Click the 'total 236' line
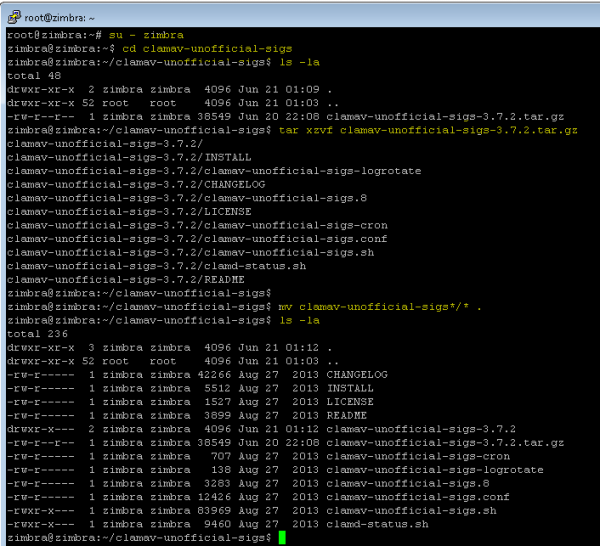Image resolution: width=600 pixels, height=546 pixels. click(x=37, y=334)
